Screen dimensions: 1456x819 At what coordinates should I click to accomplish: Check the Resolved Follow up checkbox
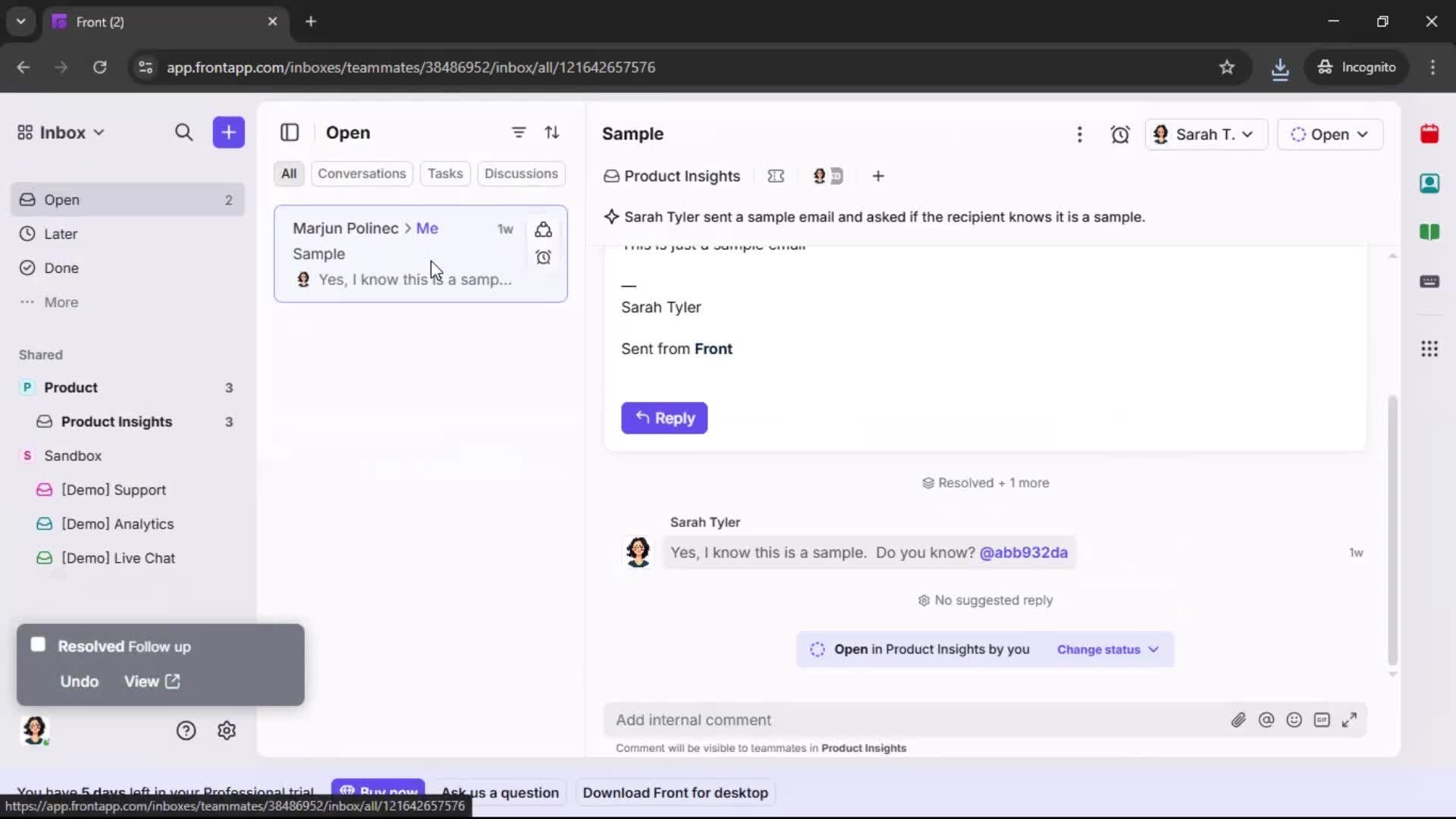point(36,645)
